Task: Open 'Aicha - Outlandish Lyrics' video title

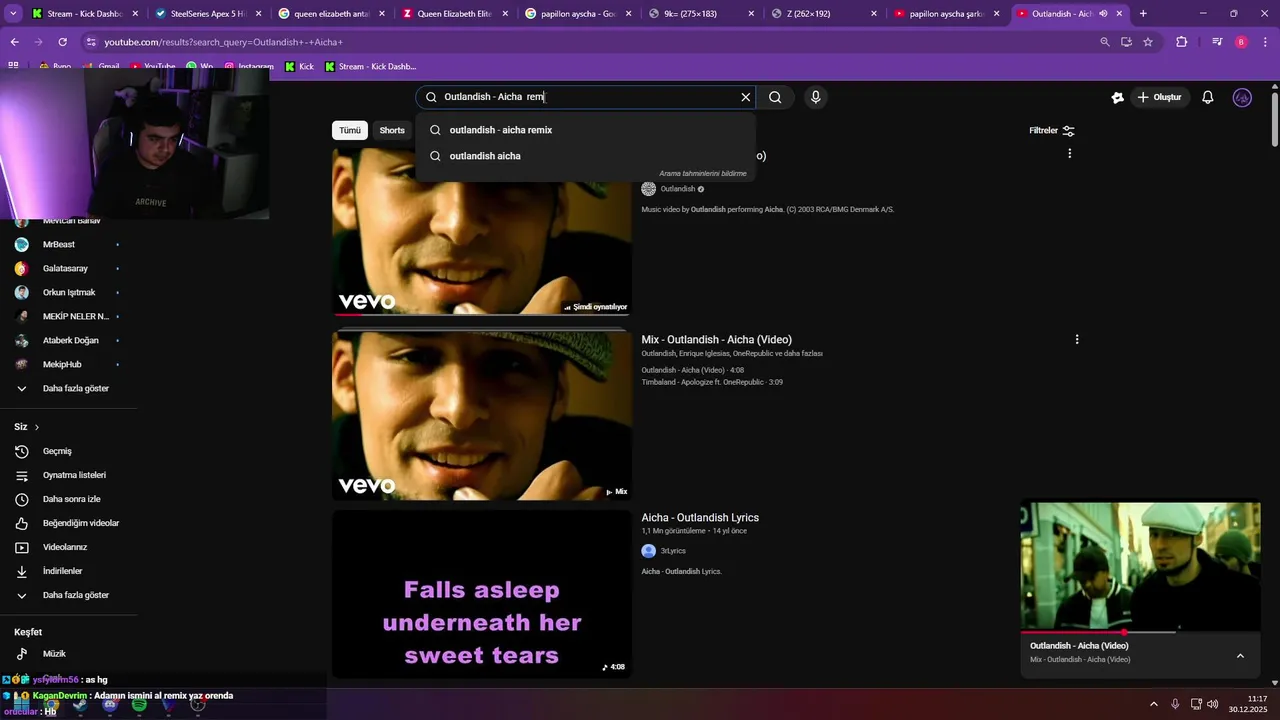Action: pyautogui.click(x=700, y=517)
